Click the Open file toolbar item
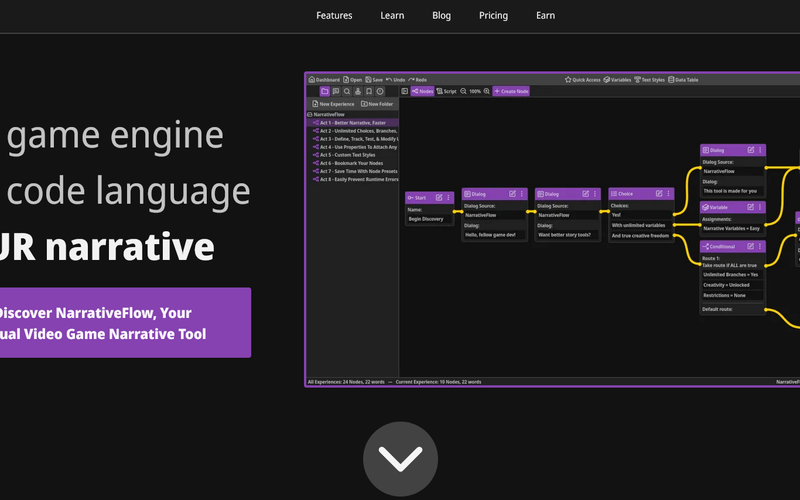Screen dimensions: 800x500 [353, 80]
